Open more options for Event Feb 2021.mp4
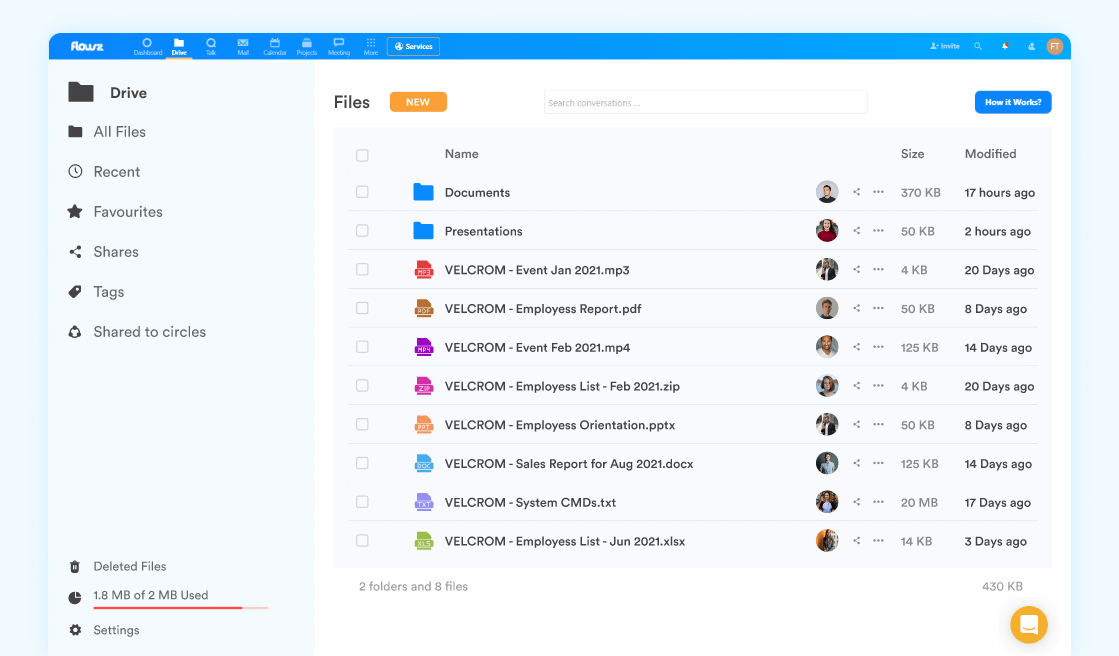The width and height of the screenshot is (1119, 656). pyautogui.click(x=879, y=347)
